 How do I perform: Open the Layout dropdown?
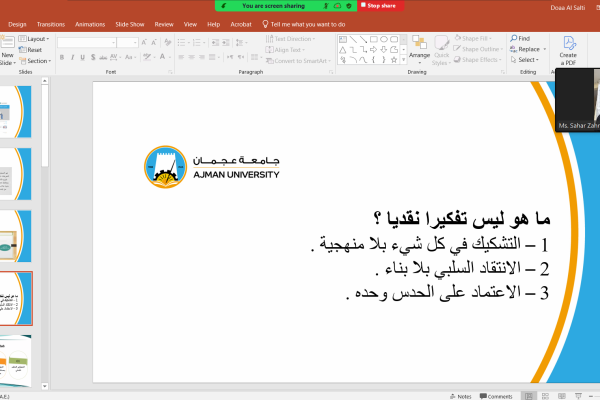34,39
